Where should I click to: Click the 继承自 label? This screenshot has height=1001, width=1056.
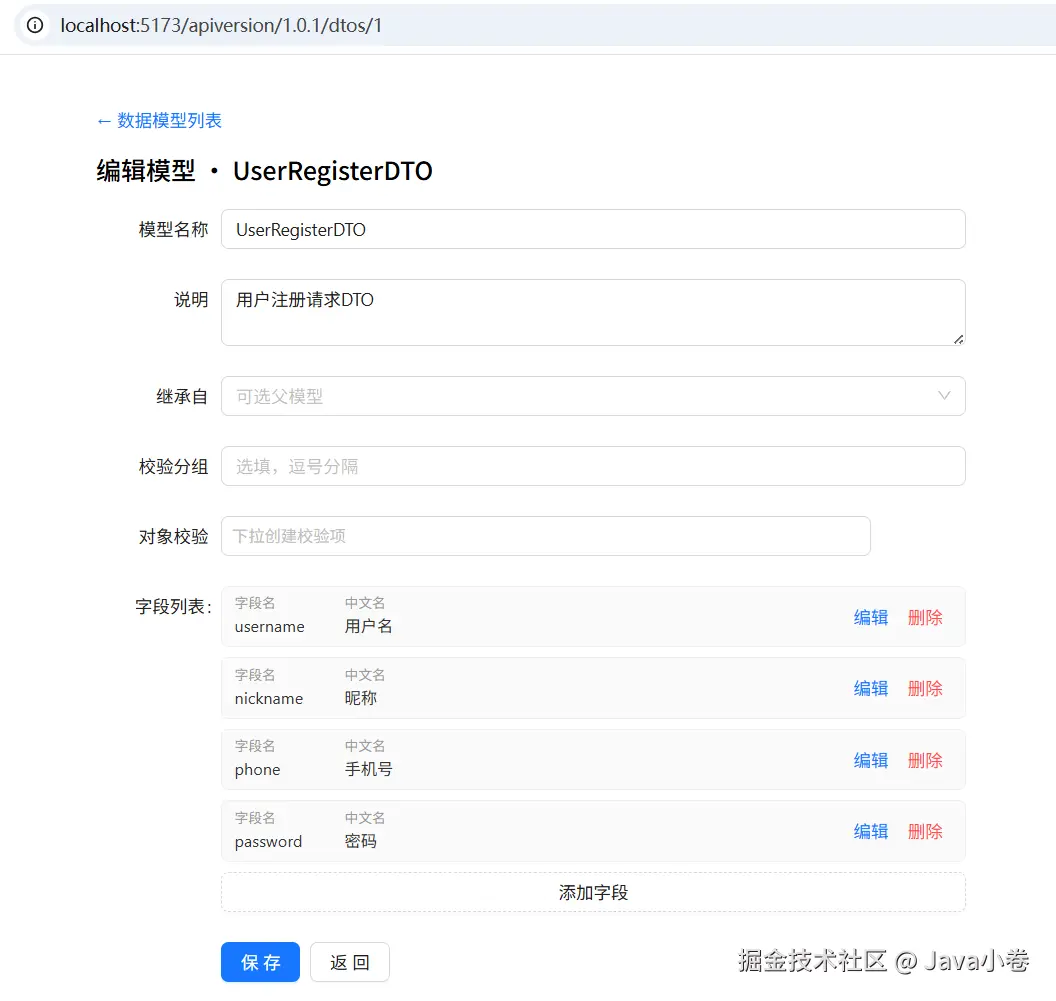click(x=182, y=397)
